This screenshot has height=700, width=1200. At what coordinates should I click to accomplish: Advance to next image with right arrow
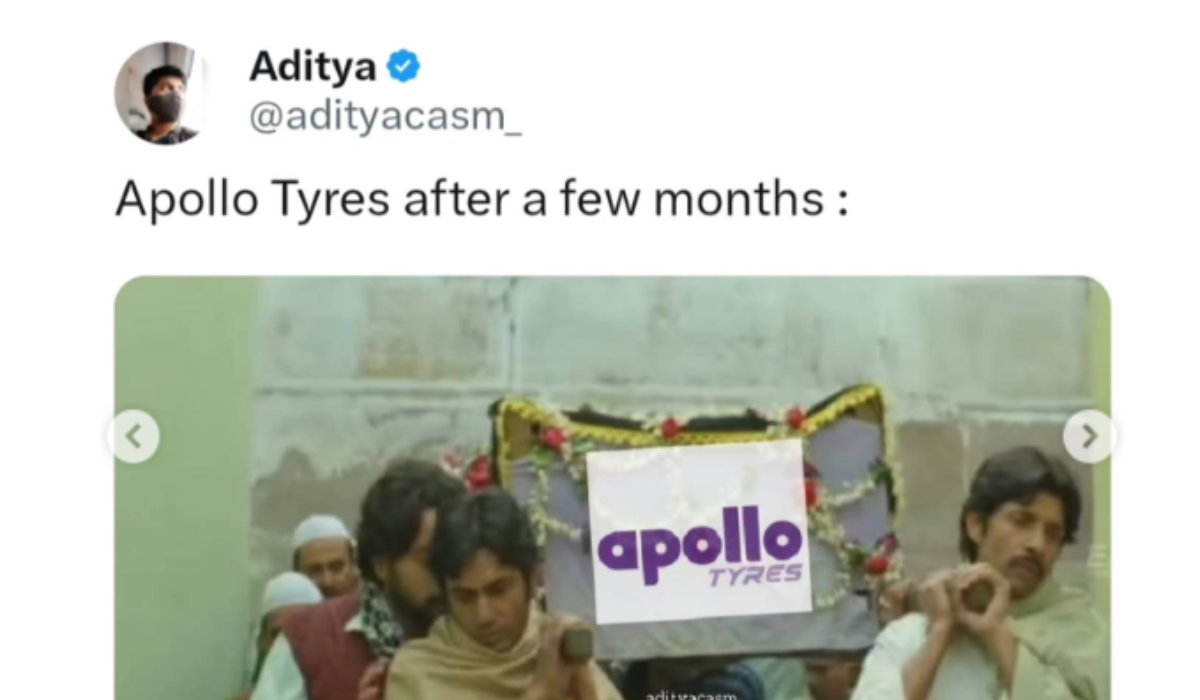point(1090,436)
